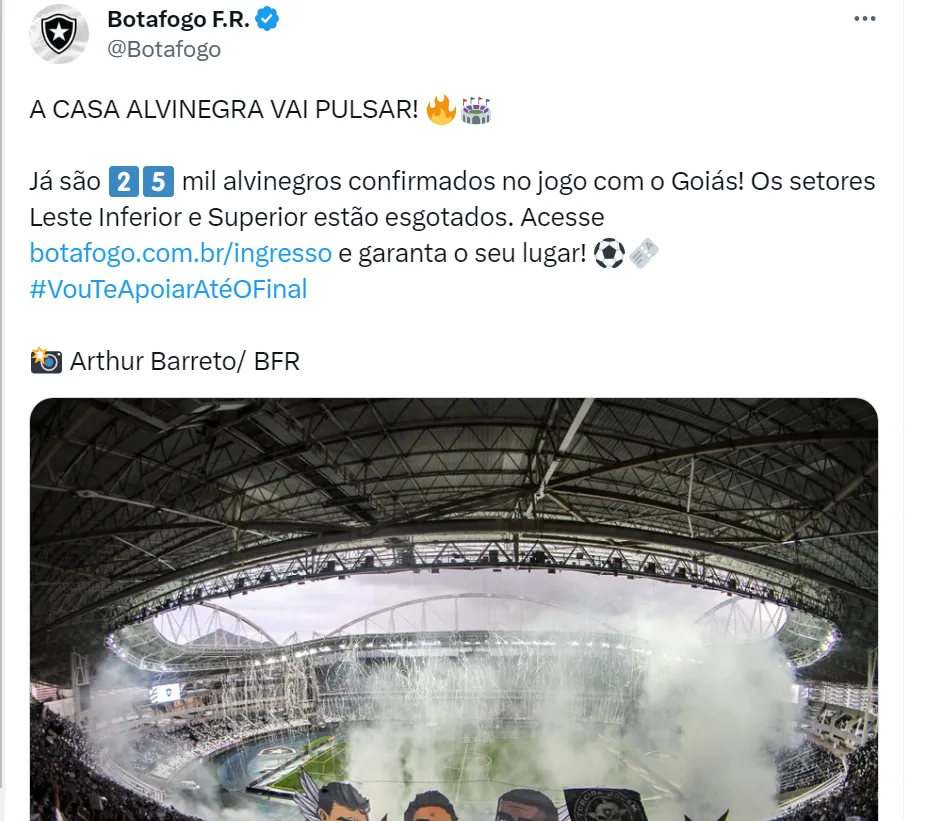Open the stadium photo attachment
This screenshot has height=821, width=940.
454,609
